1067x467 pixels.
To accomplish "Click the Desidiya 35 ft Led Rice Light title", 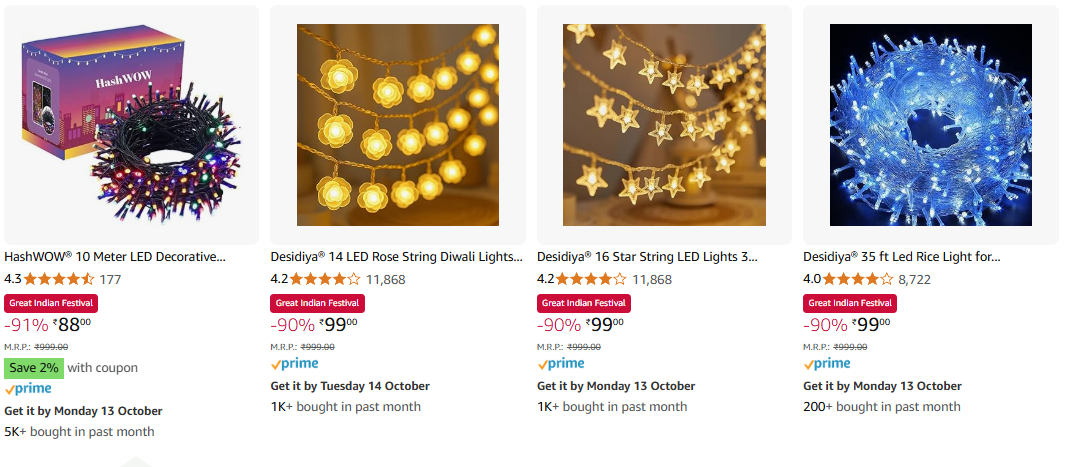I will (901, 257).
